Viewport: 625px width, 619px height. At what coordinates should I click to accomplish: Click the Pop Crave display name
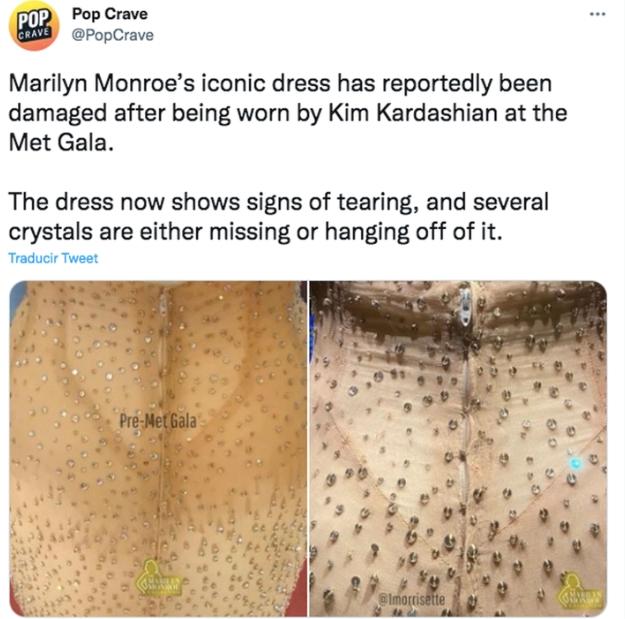coord(110,14)
